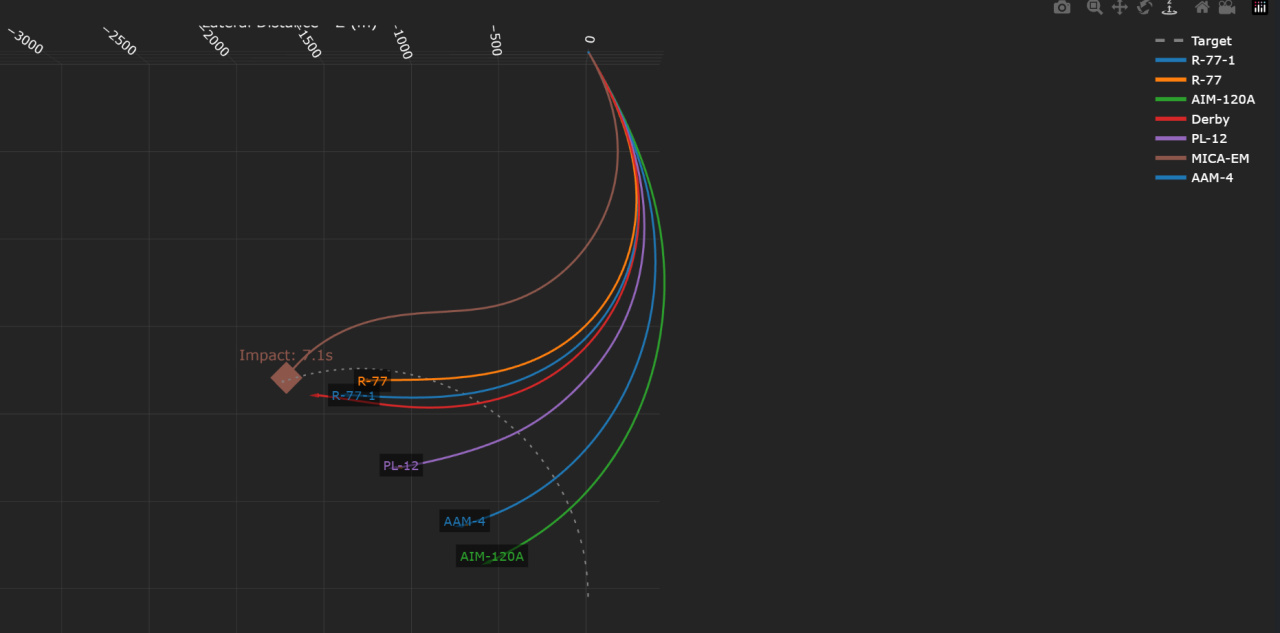This screenshot has height=633, width=1280.
Task: Click the MICA-EM impact diamond marker
Action: pyautogui.click(x=286, y=377)
